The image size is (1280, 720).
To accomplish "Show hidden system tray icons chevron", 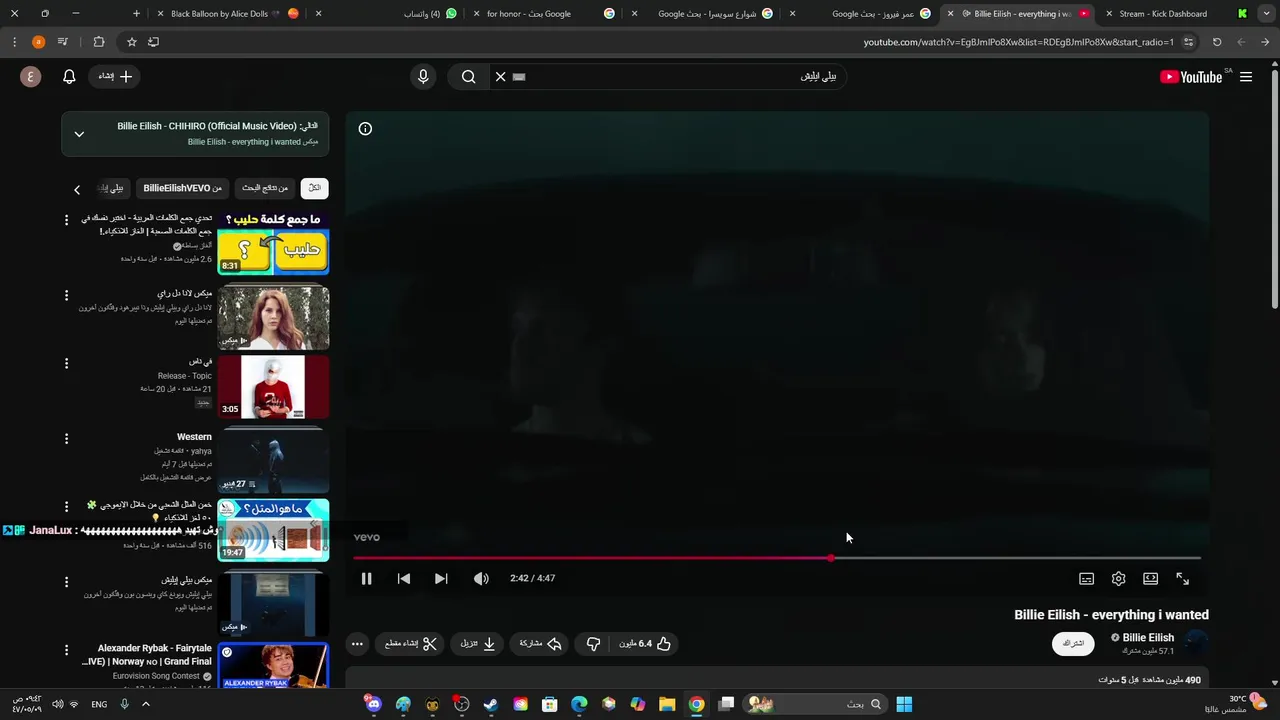I will pos(146,704).
